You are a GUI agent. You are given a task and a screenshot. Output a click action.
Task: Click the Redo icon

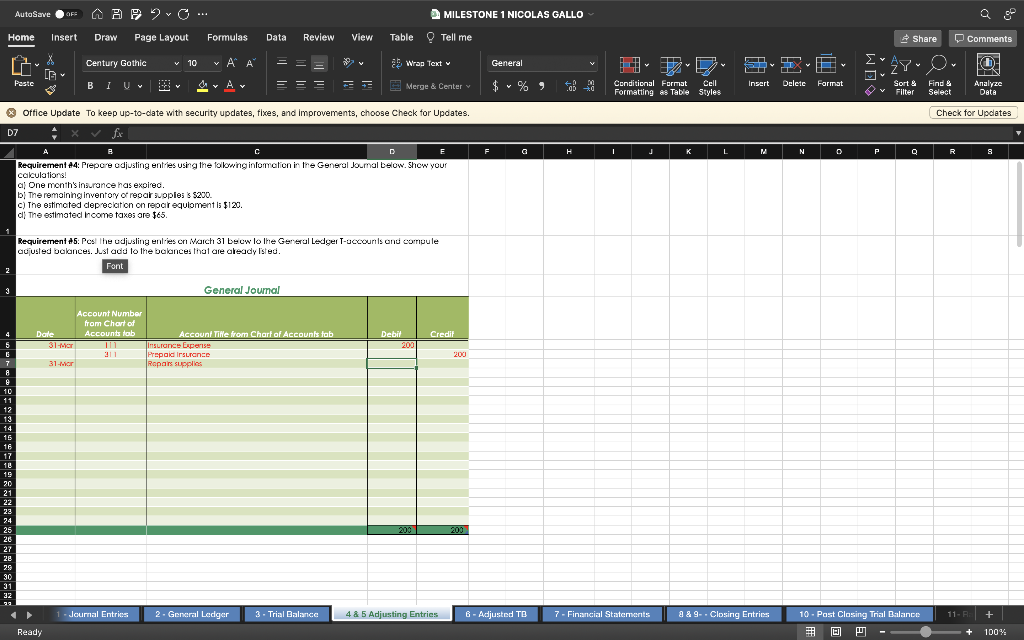[184, 14]
